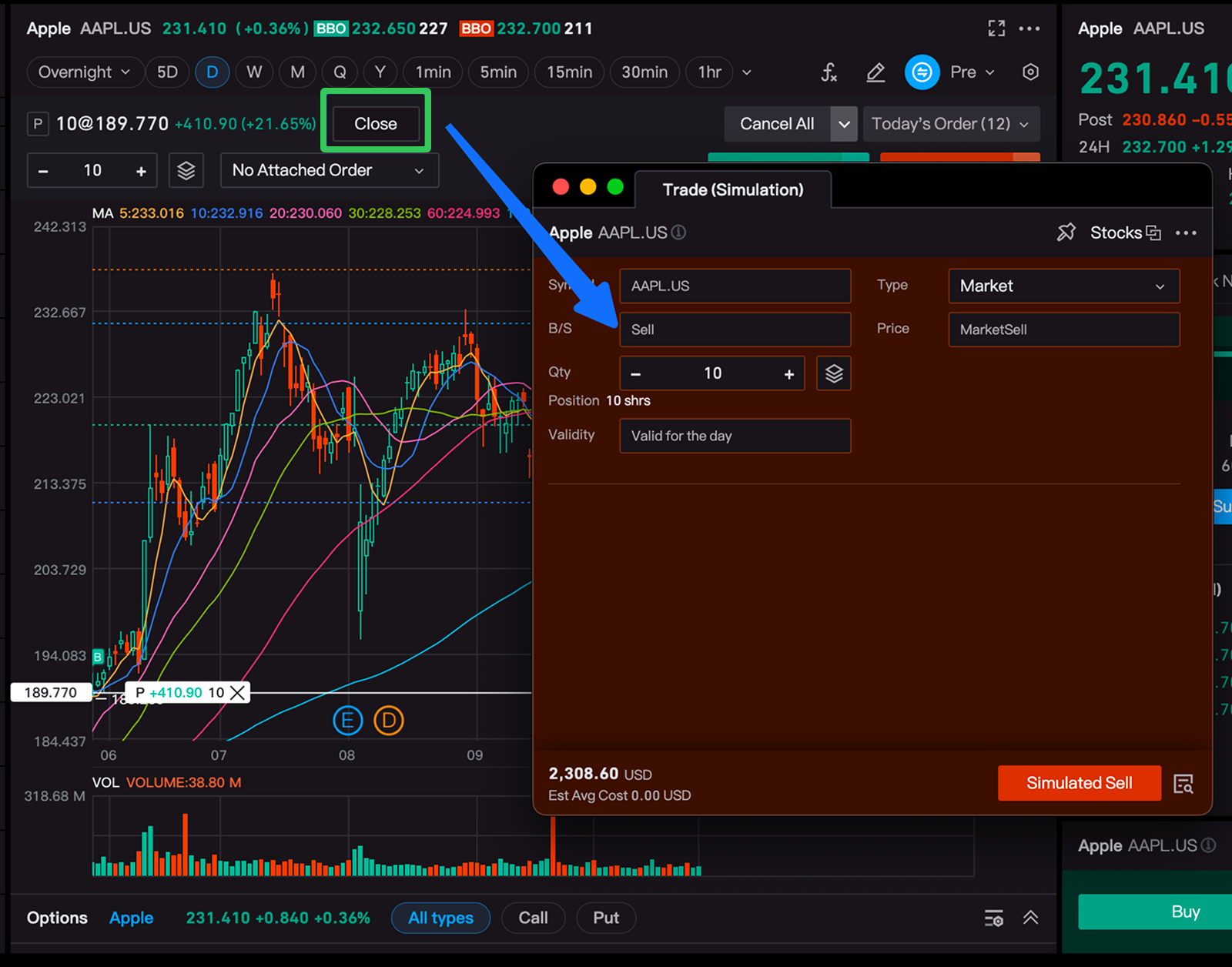Increase trade quantity with plus button
The width and height of the screenshot is (1232, 967).
tap(788, 374)
